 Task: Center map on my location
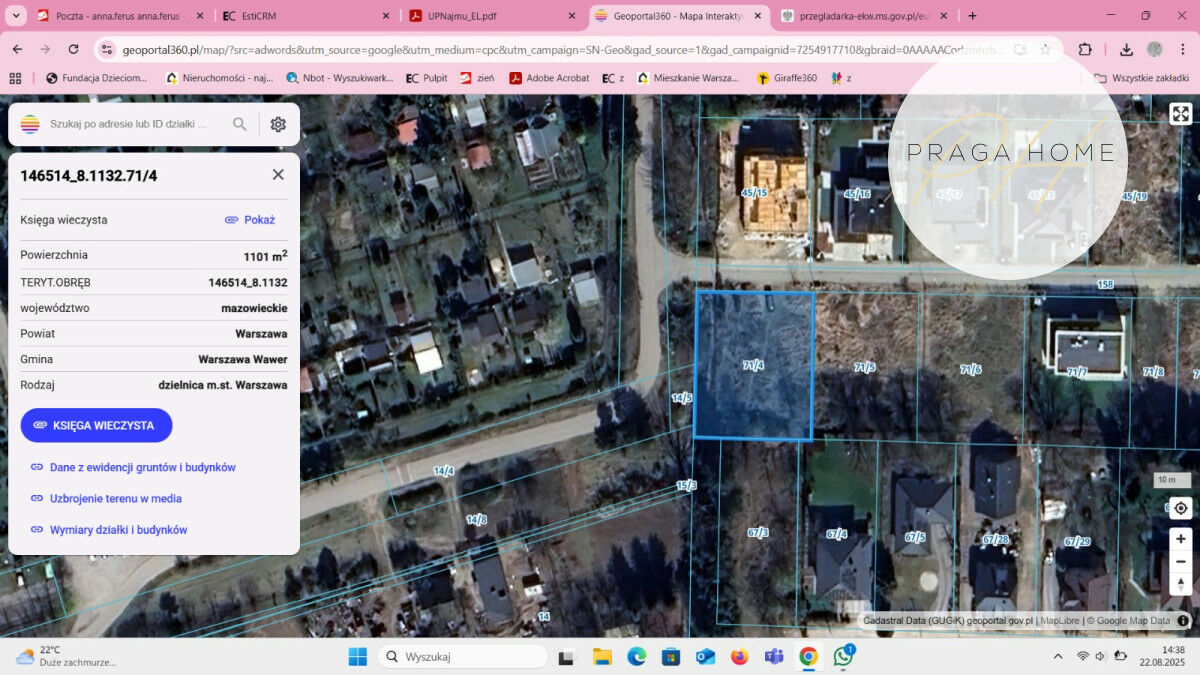click(1180, 508)
